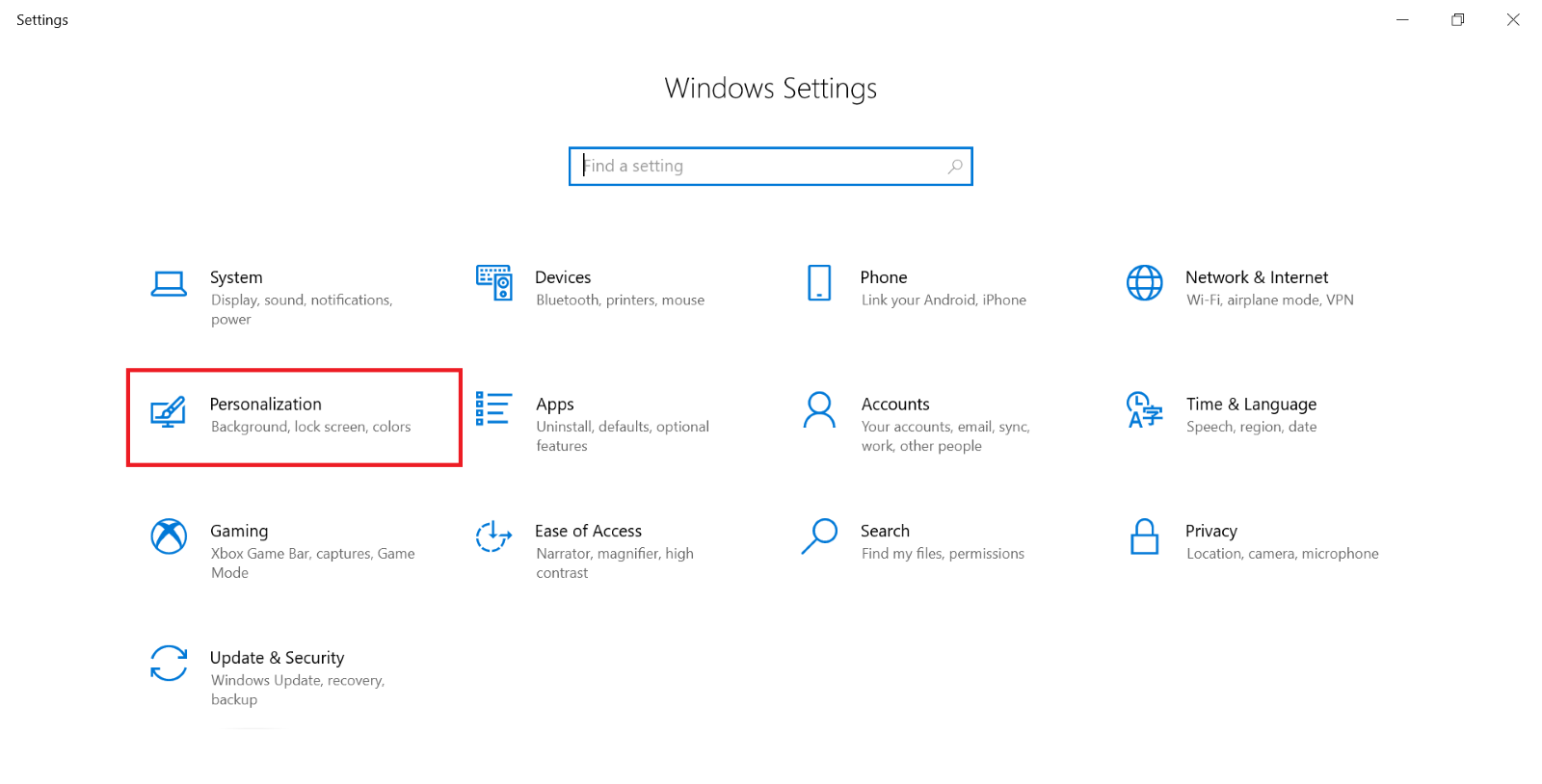
Task: Choose the Personalization title
Action: point(266,405)
